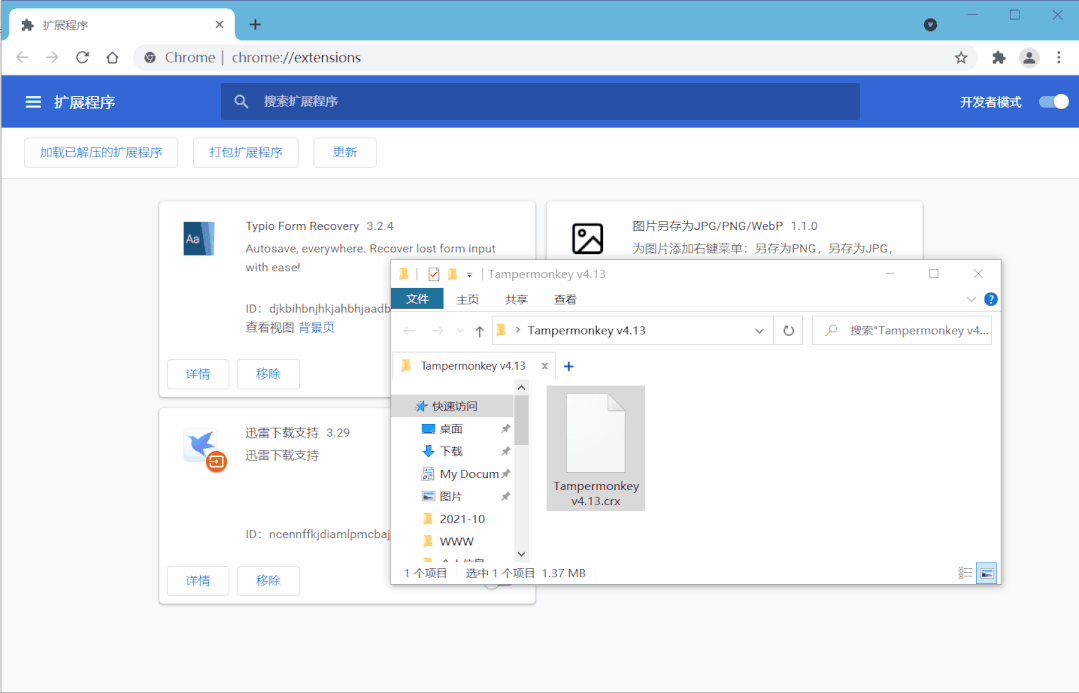Open Chrome home page icon
The height and width of the screenshot is (693, 1079).
point(112,57)
